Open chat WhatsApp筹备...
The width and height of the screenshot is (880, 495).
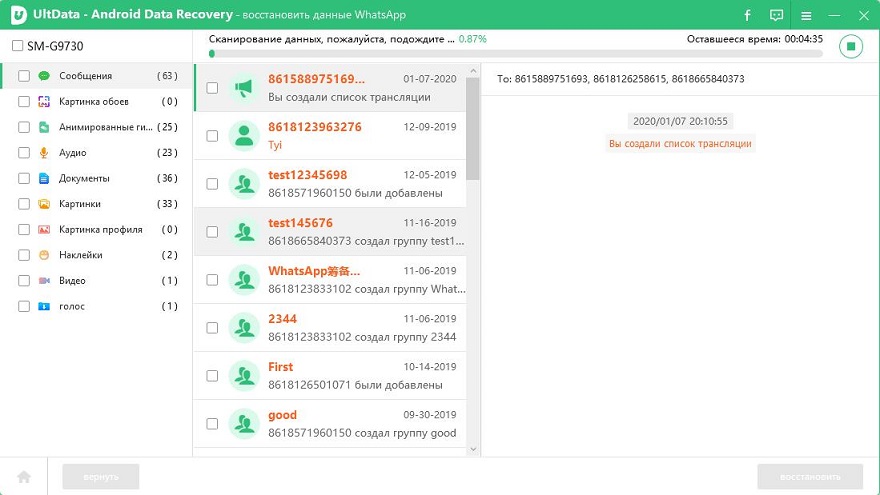pos(330,279)
